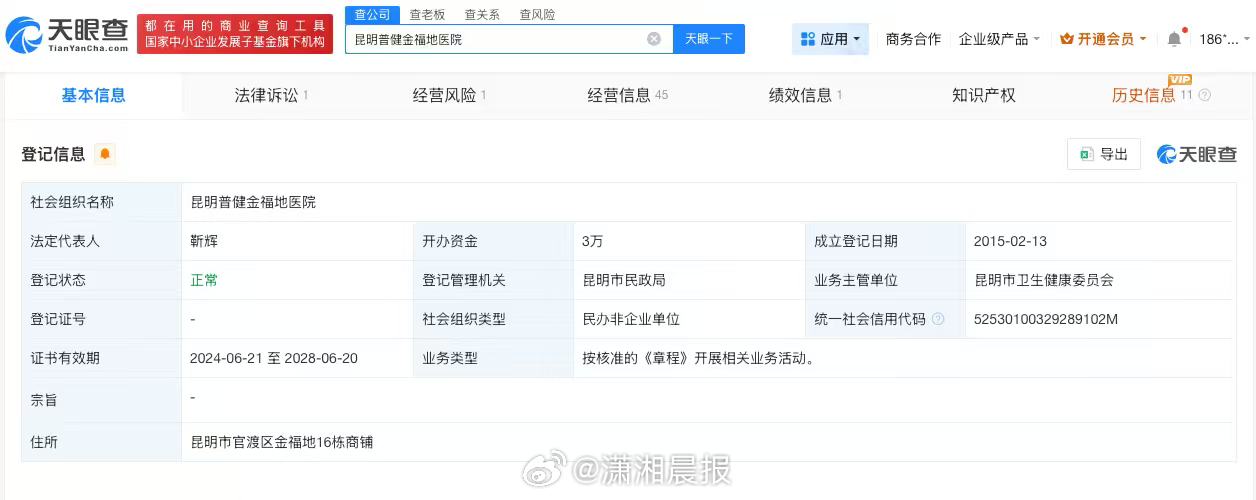The width and height of the screenshot is (1256, 500).
Task: Click the orange alert bell beside 登记信息
Action: coord(105,154)
